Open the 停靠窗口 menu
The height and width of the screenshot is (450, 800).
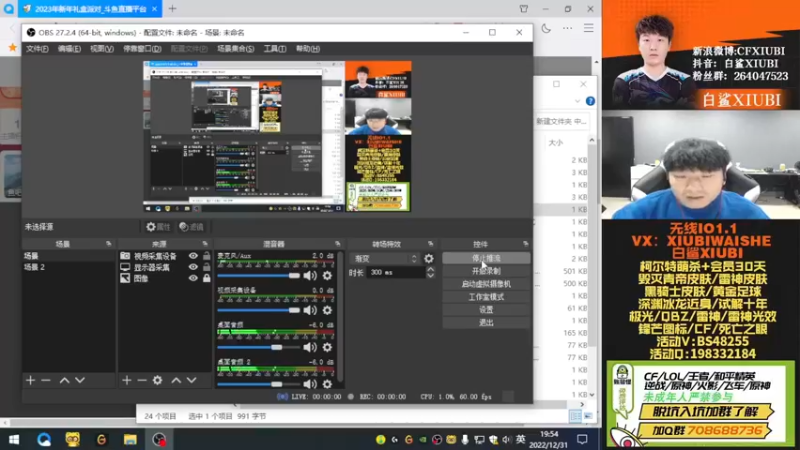pyautogui.click(x=142, y=49)
